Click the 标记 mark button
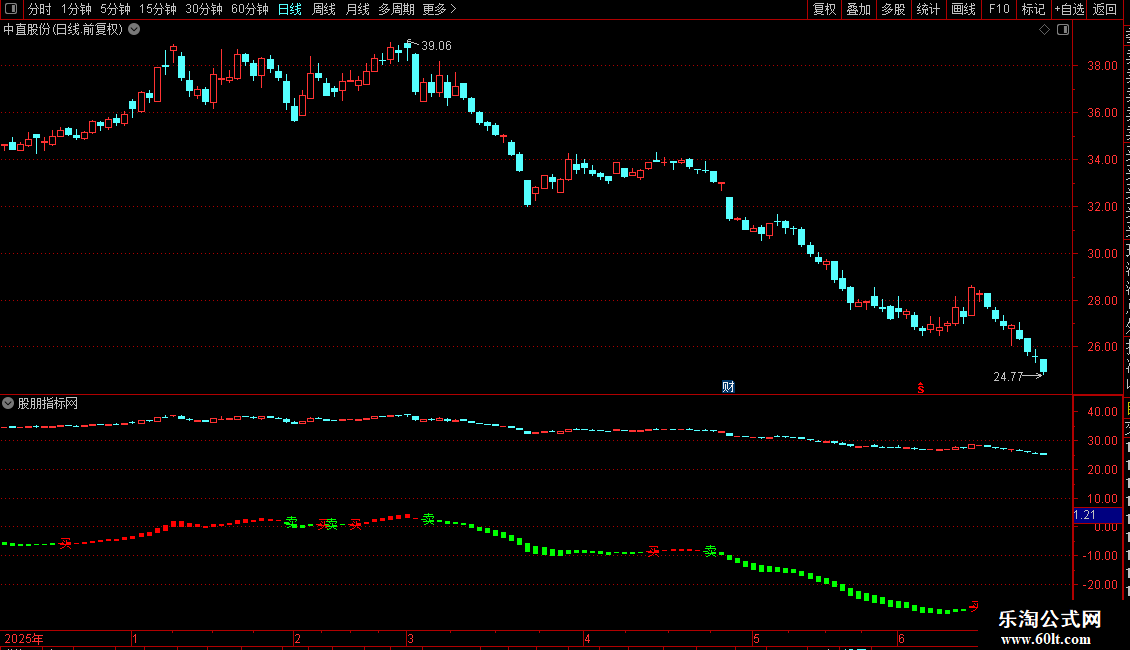1130x650 pixels. [1033, 9]
